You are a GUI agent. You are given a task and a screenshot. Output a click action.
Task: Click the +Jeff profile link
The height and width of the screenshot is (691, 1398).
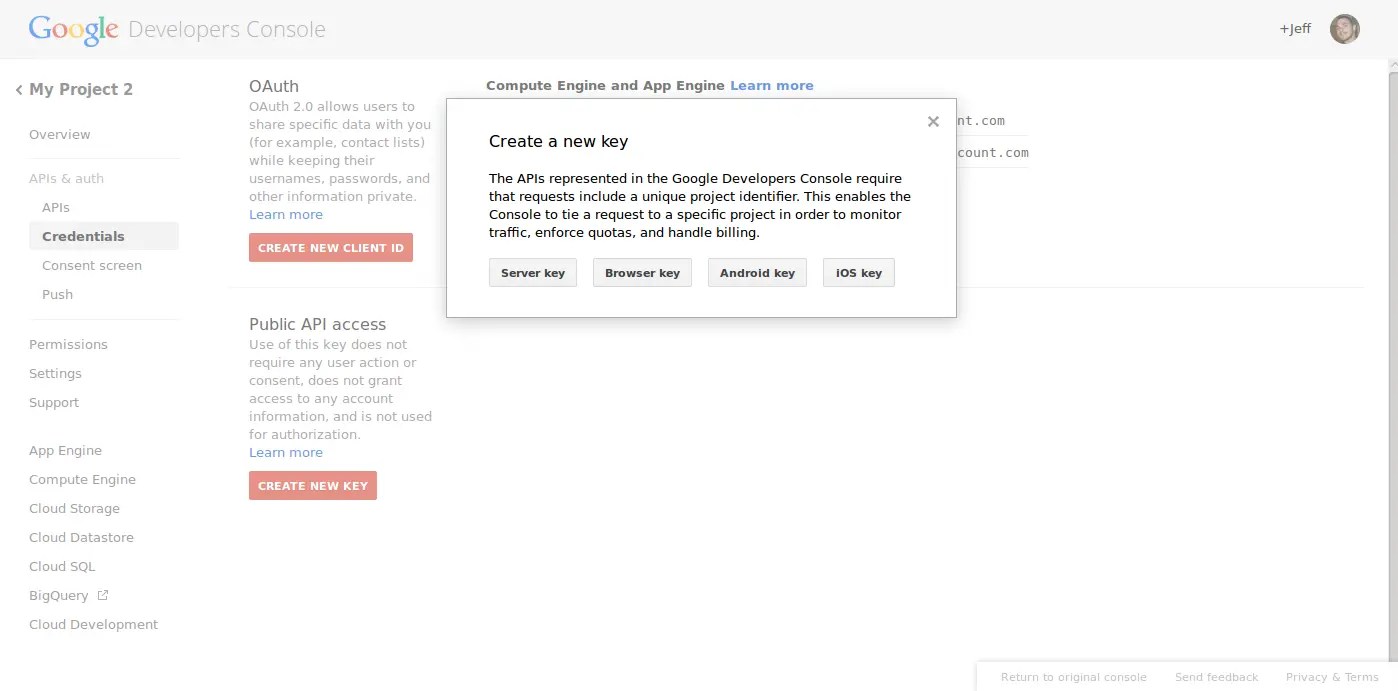(x=1294, y=29)
